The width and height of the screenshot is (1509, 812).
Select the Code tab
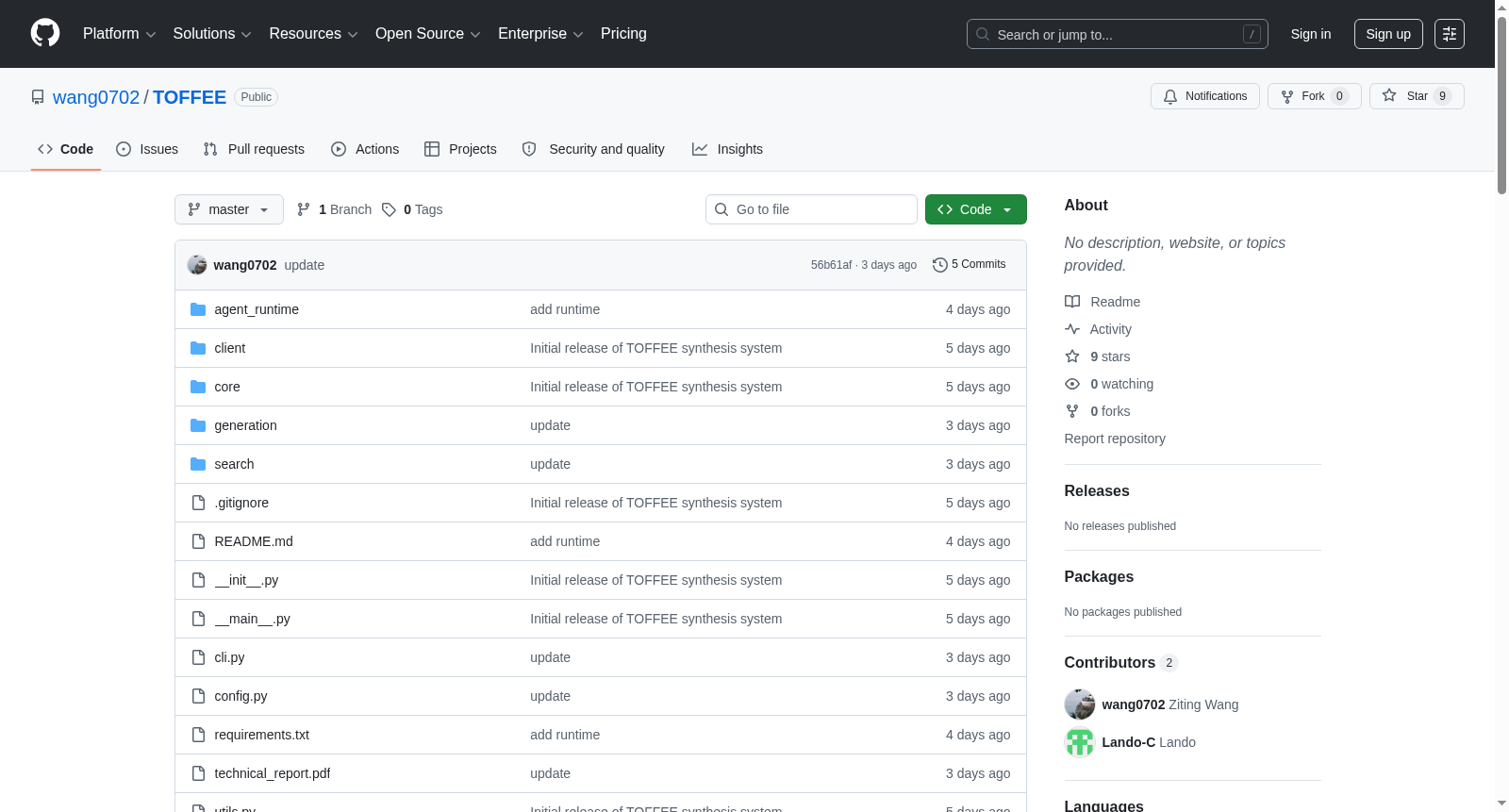pos(66,149)
